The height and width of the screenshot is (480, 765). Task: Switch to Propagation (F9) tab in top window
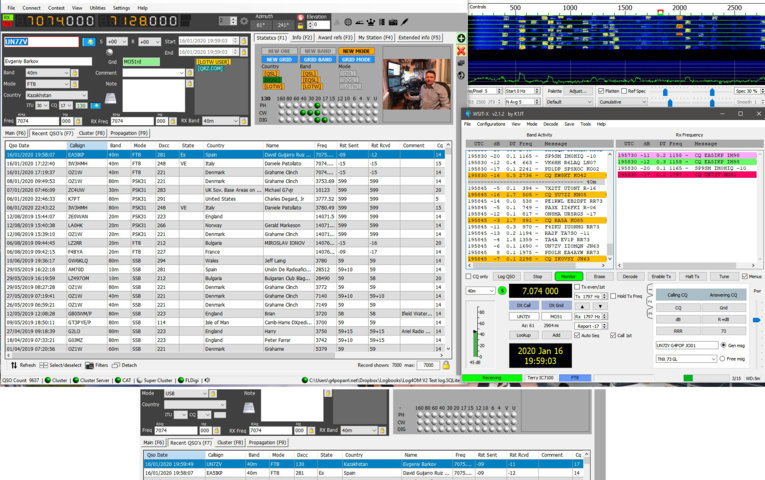[129, 133]
